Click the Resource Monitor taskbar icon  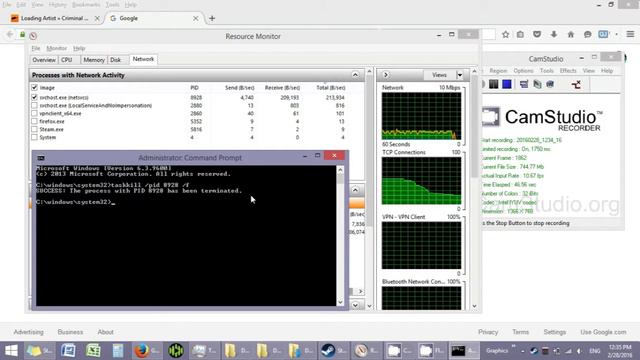361,351
